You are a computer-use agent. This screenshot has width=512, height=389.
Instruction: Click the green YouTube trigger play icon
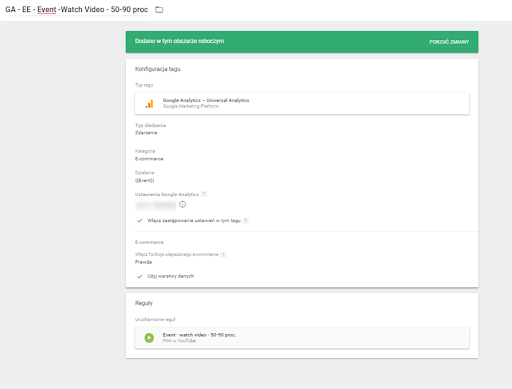[149, 338]
